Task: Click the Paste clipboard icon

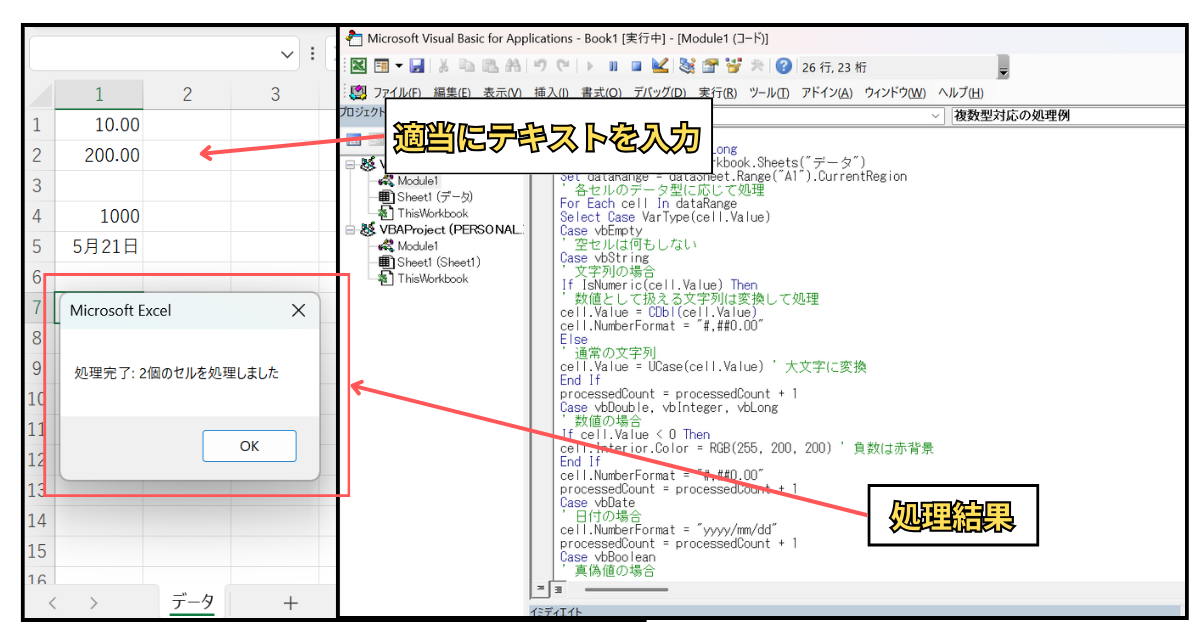Action: (x=489, y=66)
